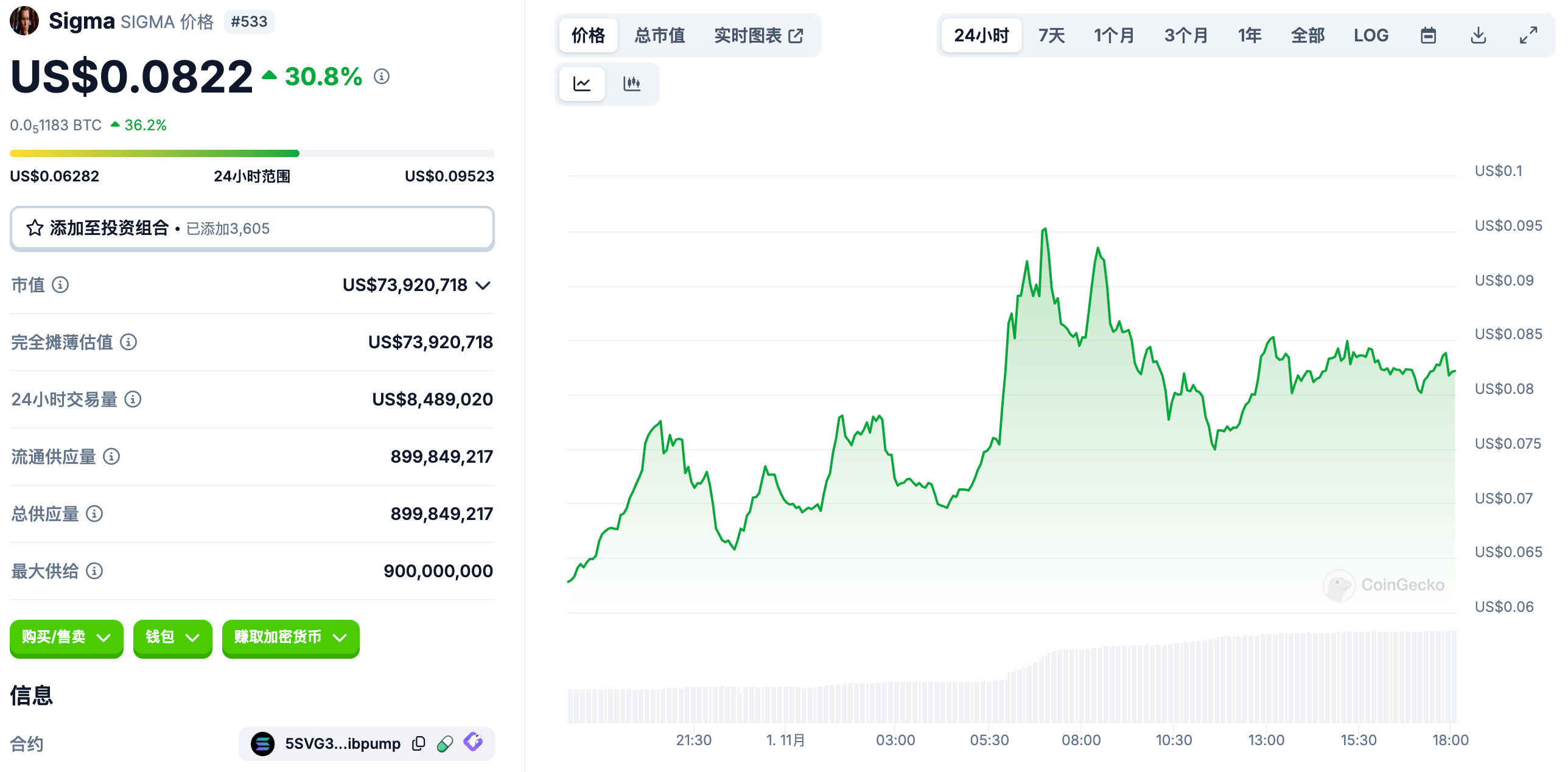Click the 24小时范围 price range bar
This screenshot has height=772, width=1568.
click(252, 153)
